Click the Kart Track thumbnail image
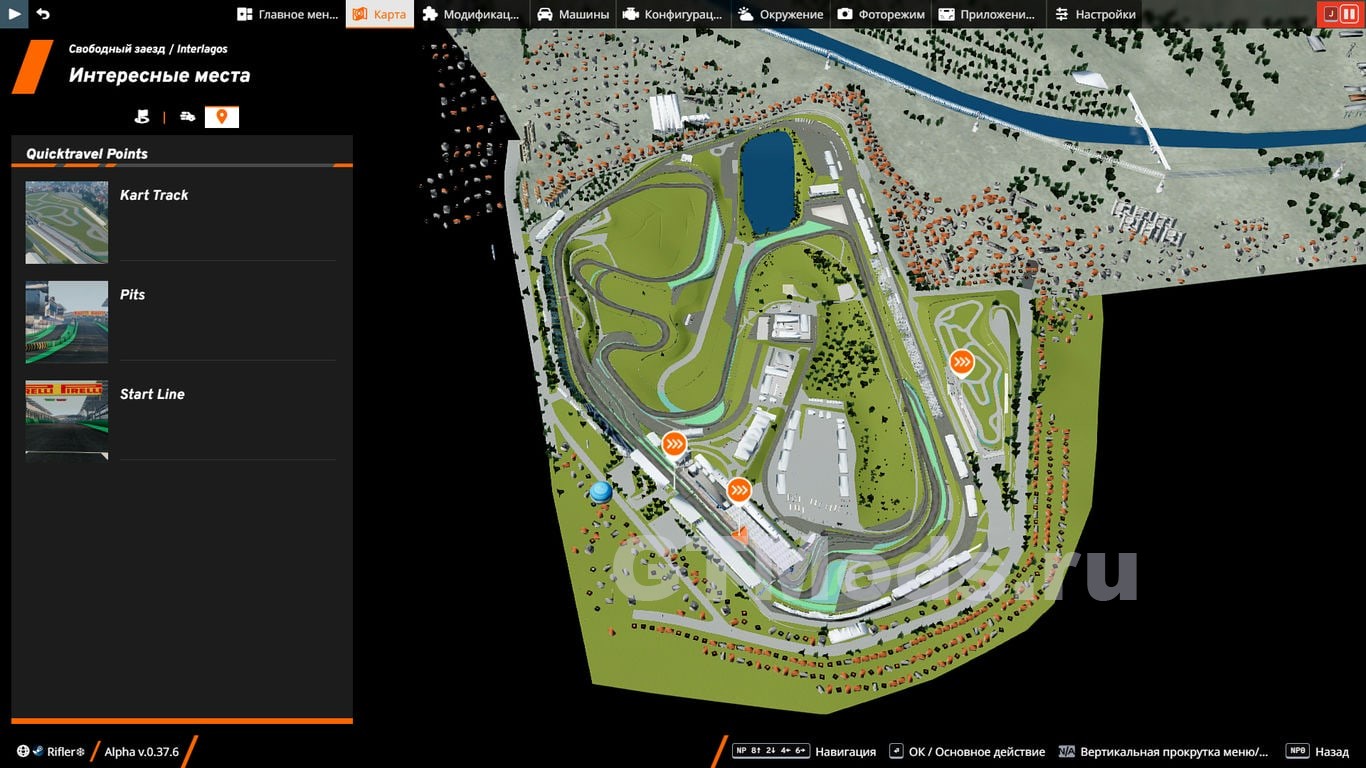Image resolution: width=1366 pixels, height=768 pixels. 67,222
